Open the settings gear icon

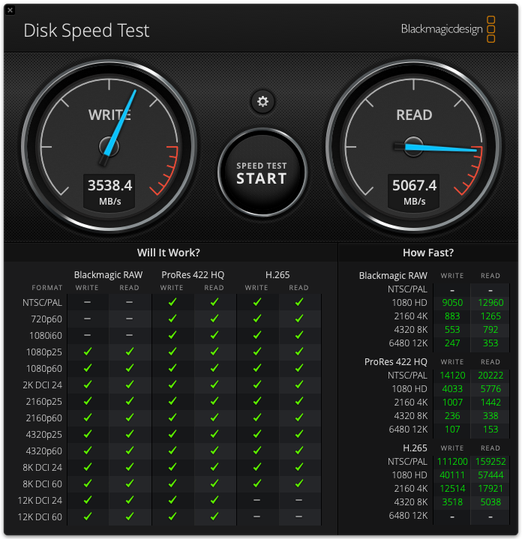pos(263,102)
